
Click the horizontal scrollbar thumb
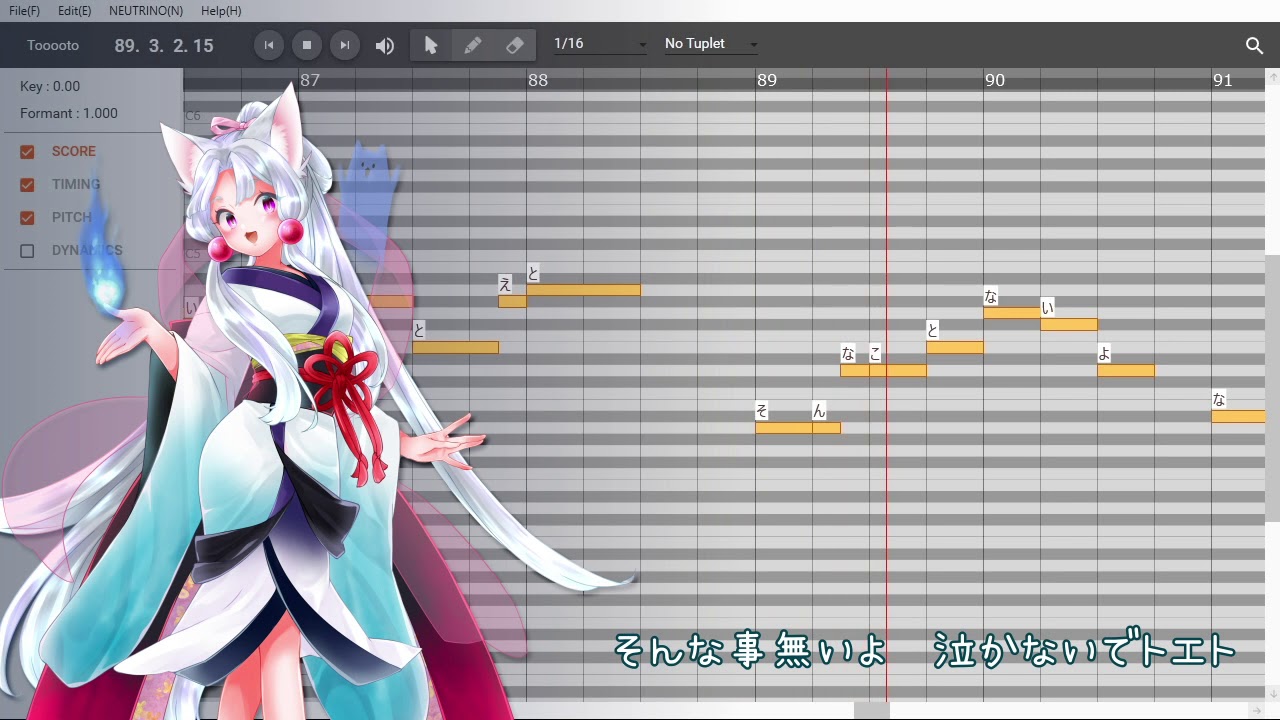pyautogui.click(x=872, y=710)
